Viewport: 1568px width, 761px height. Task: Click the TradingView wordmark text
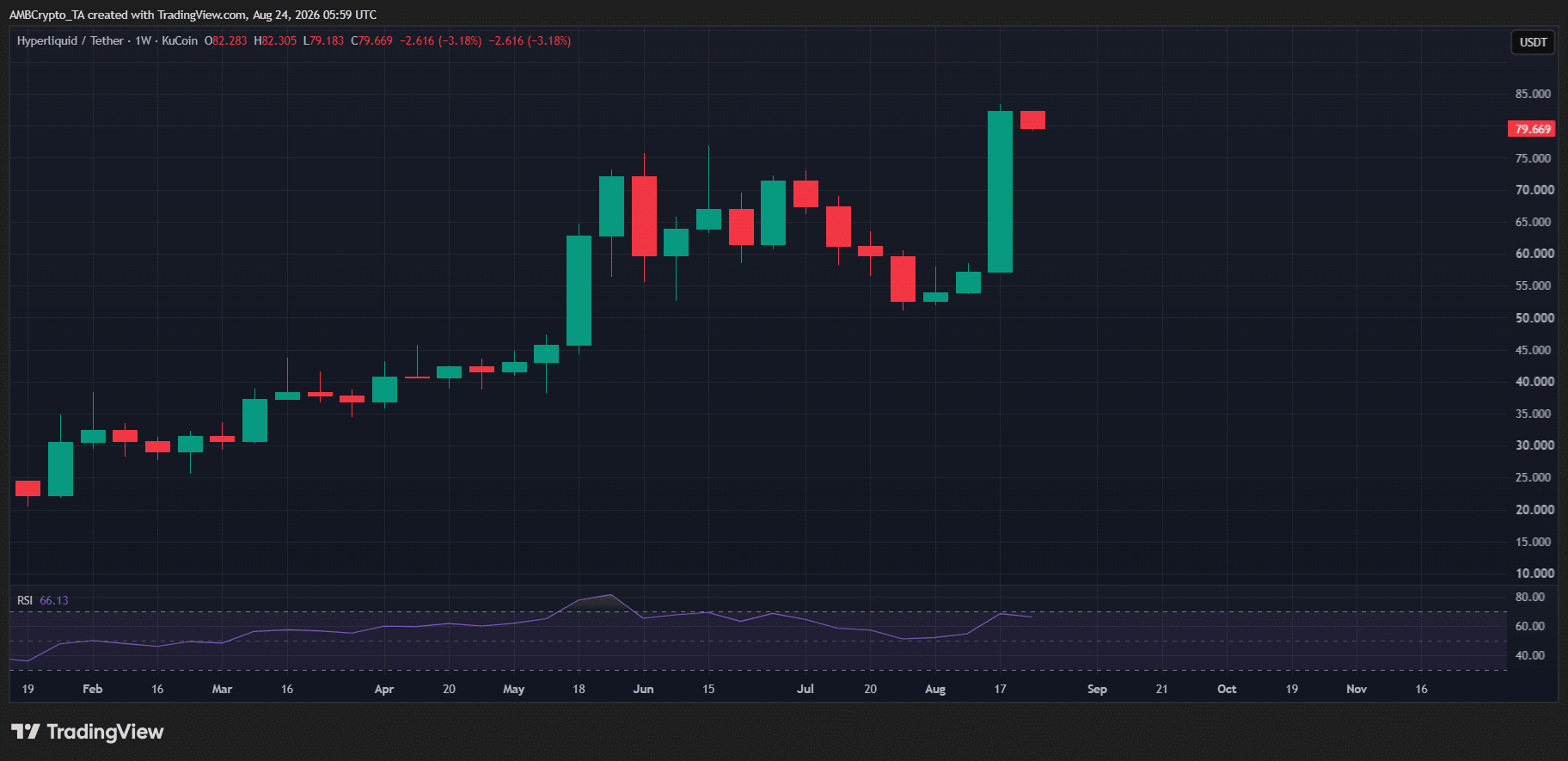point(105,732)
